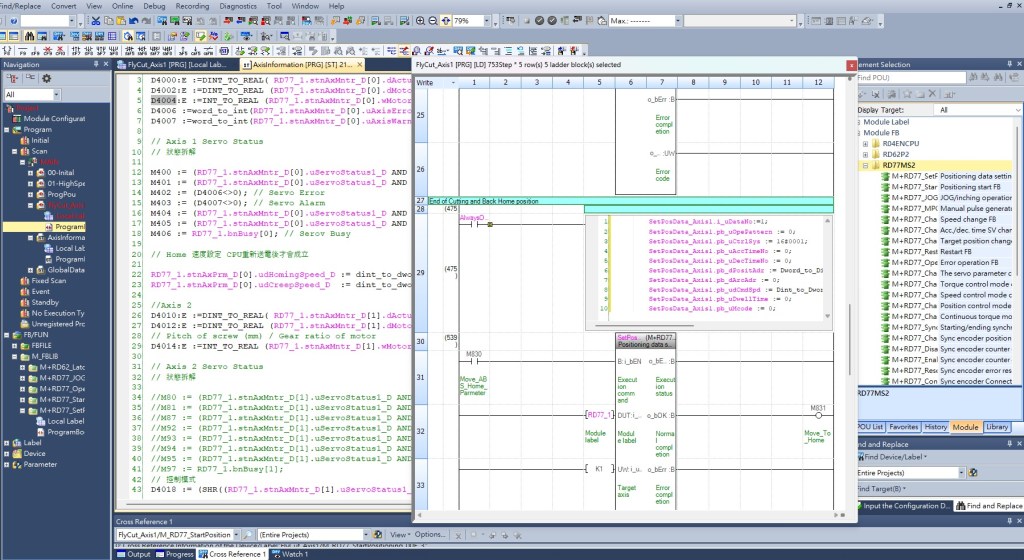
Task: Open the Online menu
Action: tap(122, 6)
